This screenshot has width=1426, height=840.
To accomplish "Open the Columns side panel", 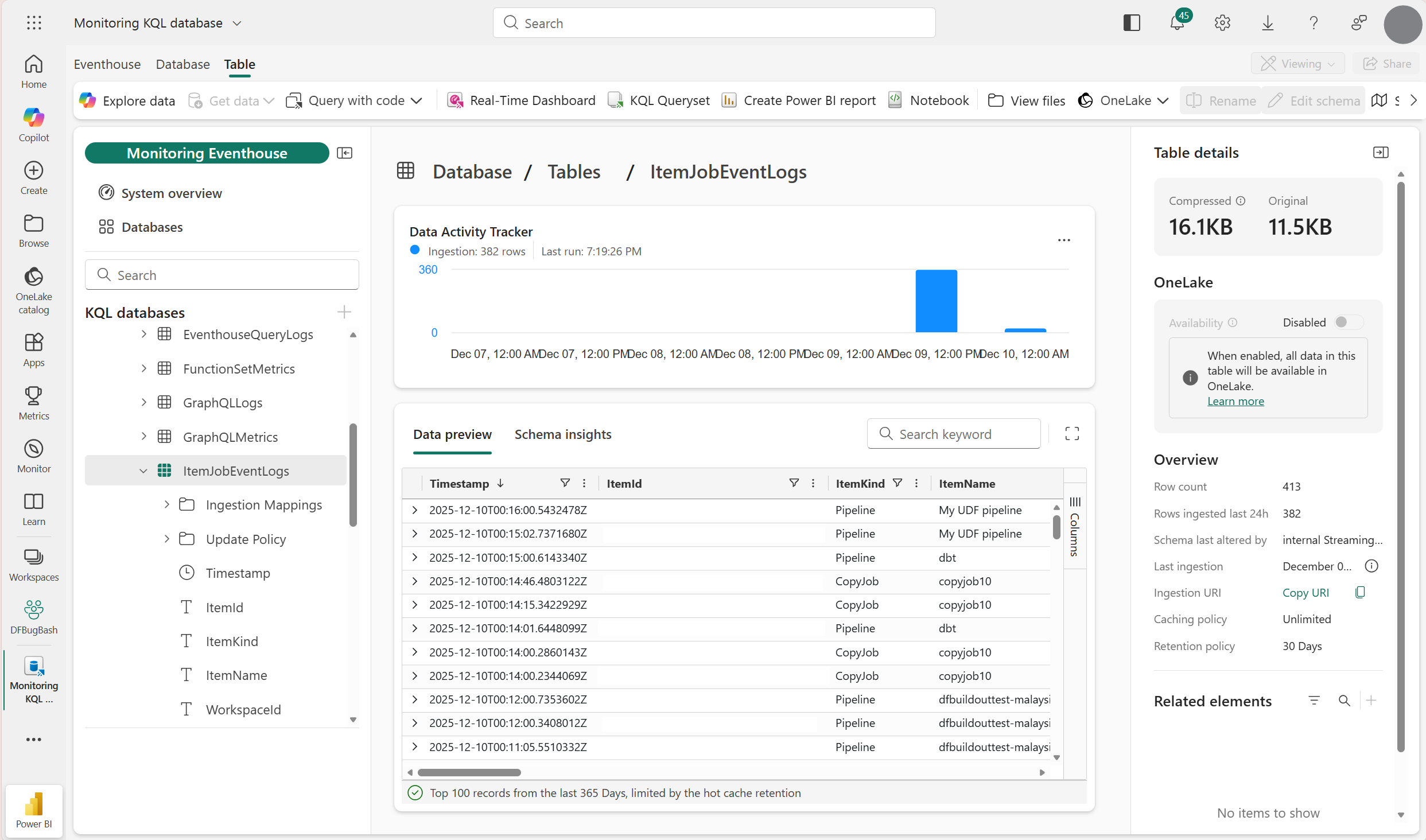I will 1074,527.
